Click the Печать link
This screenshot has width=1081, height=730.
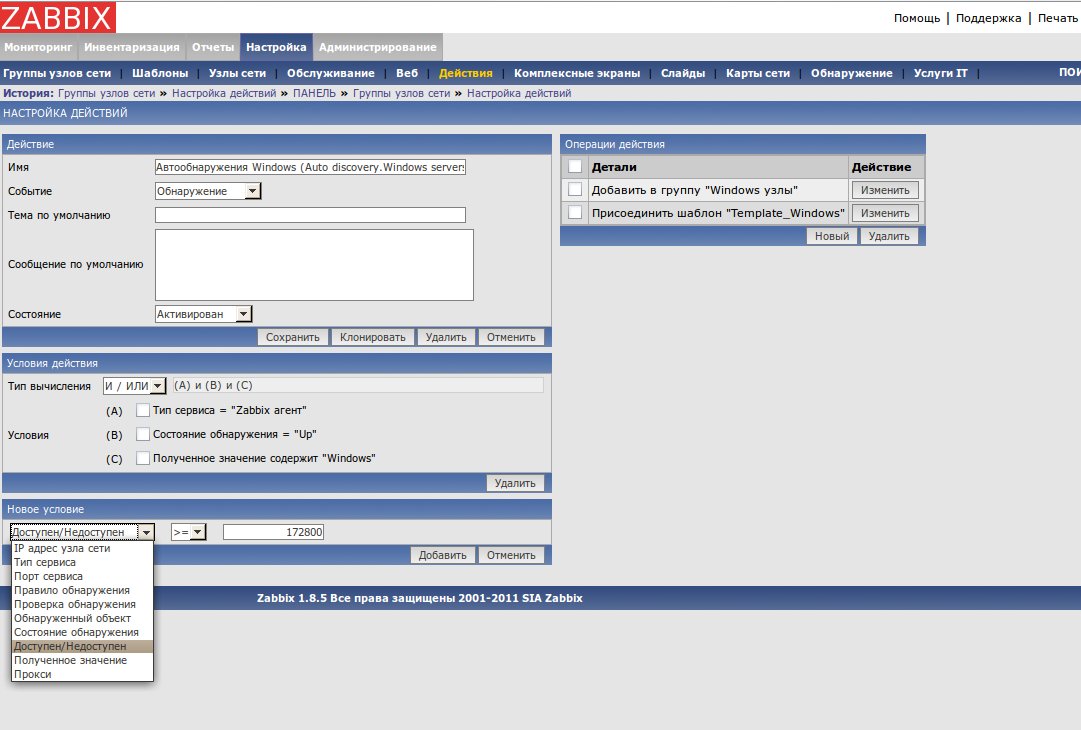pyautogui.click(x=1057, y=18)
